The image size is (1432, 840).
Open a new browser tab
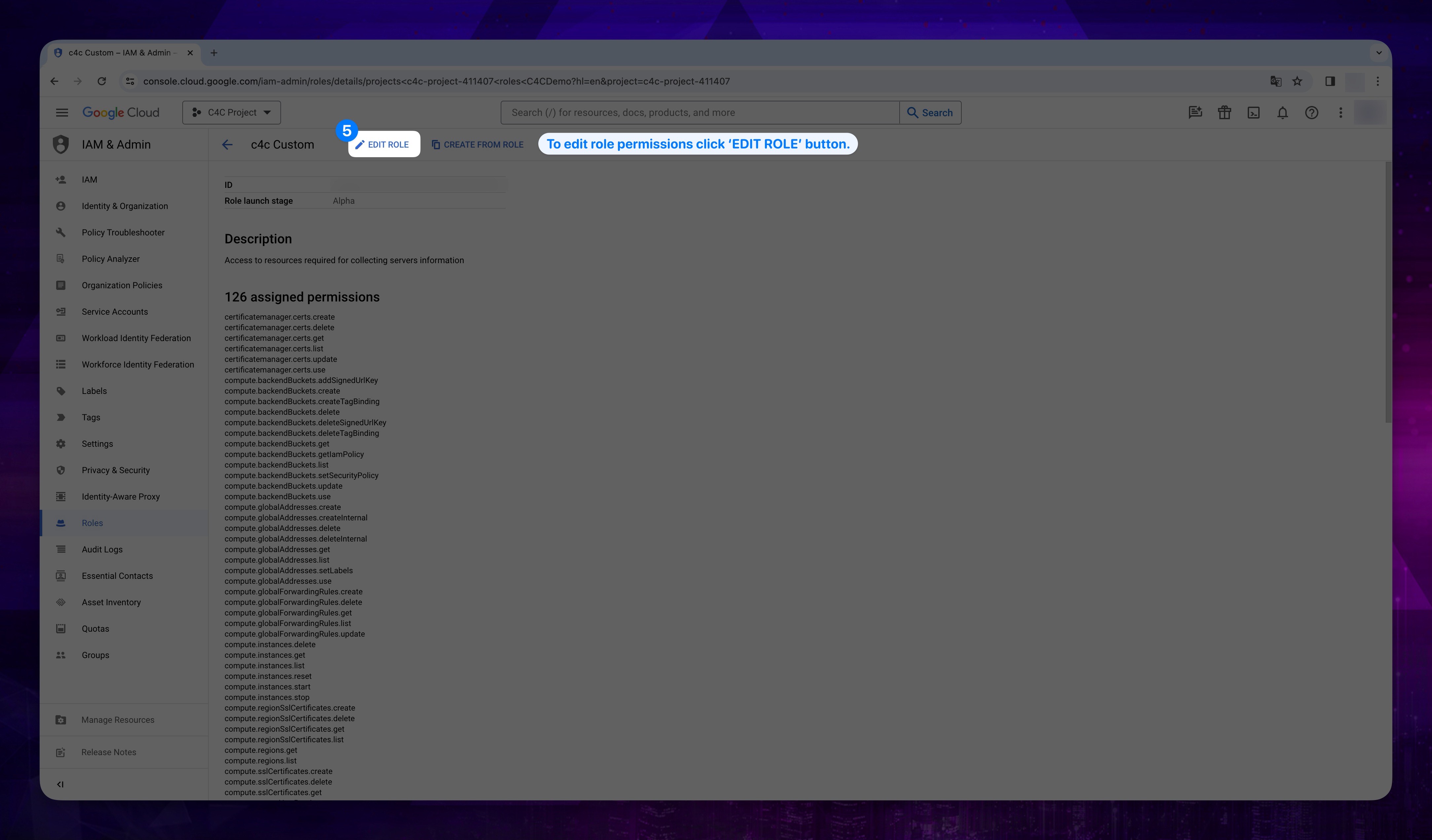point(214,53)
